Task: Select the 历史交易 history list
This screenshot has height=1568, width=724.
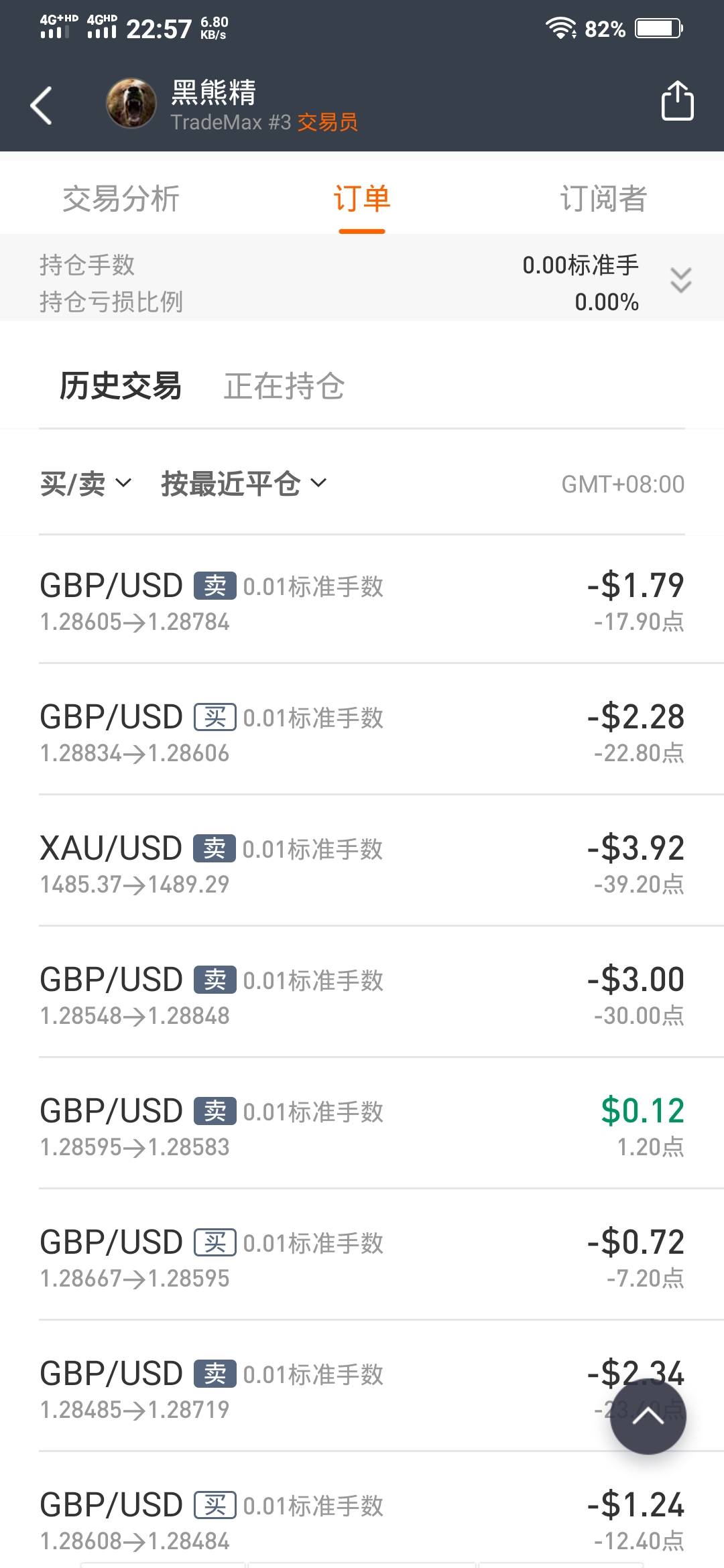Action: pos(121,386)
